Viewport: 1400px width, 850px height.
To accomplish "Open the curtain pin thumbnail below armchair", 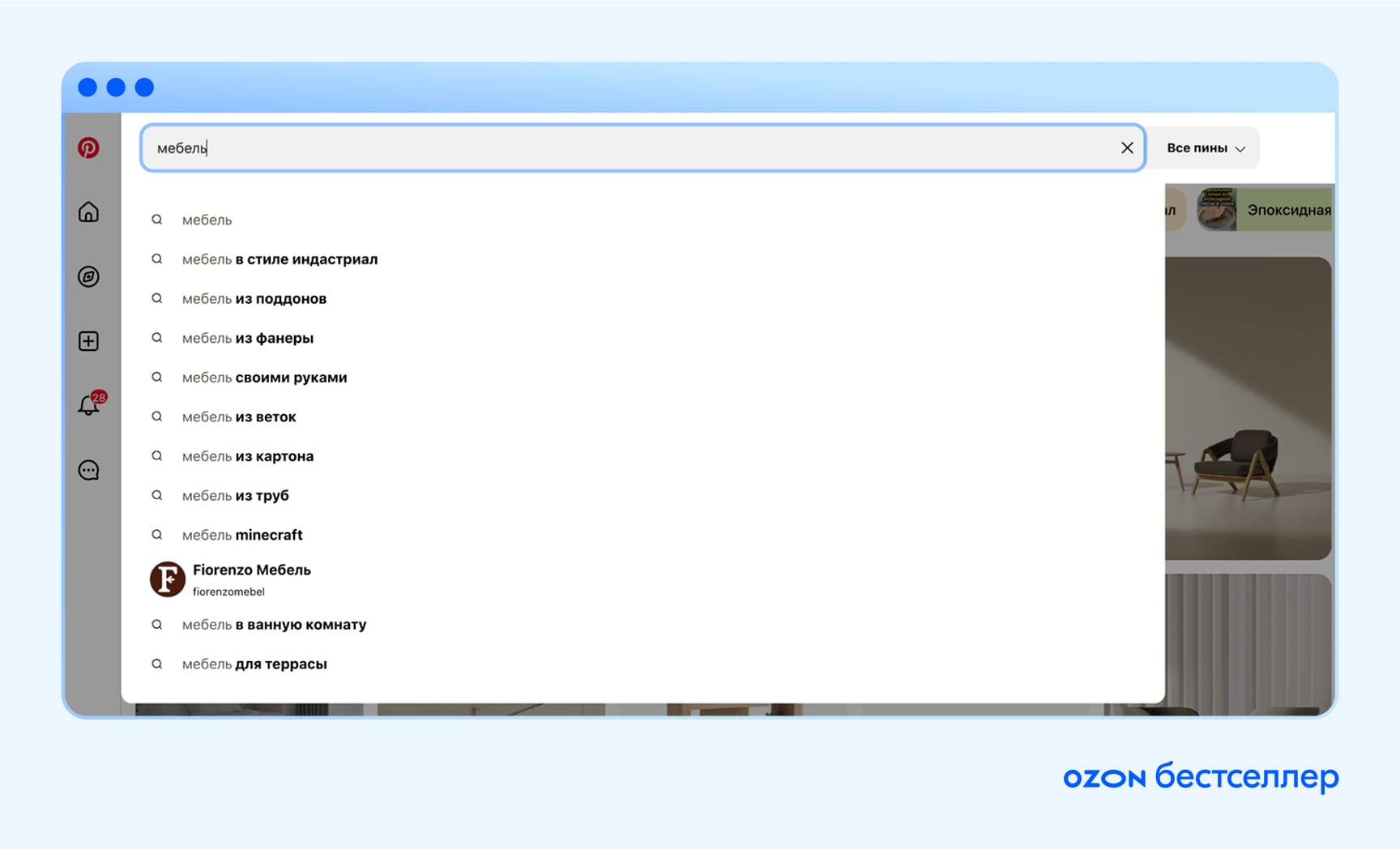I will 1248,644.
